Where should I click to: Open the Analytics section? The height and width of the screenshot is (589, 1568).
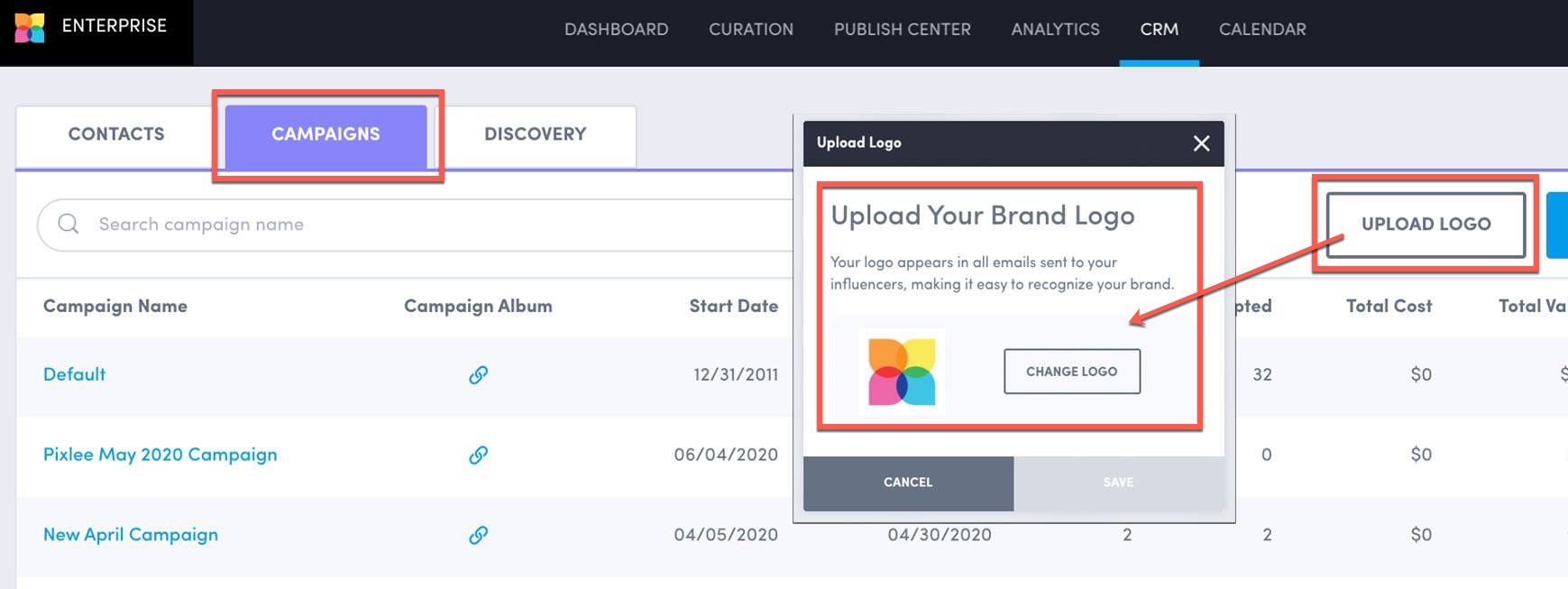[x=1055, y=28]
